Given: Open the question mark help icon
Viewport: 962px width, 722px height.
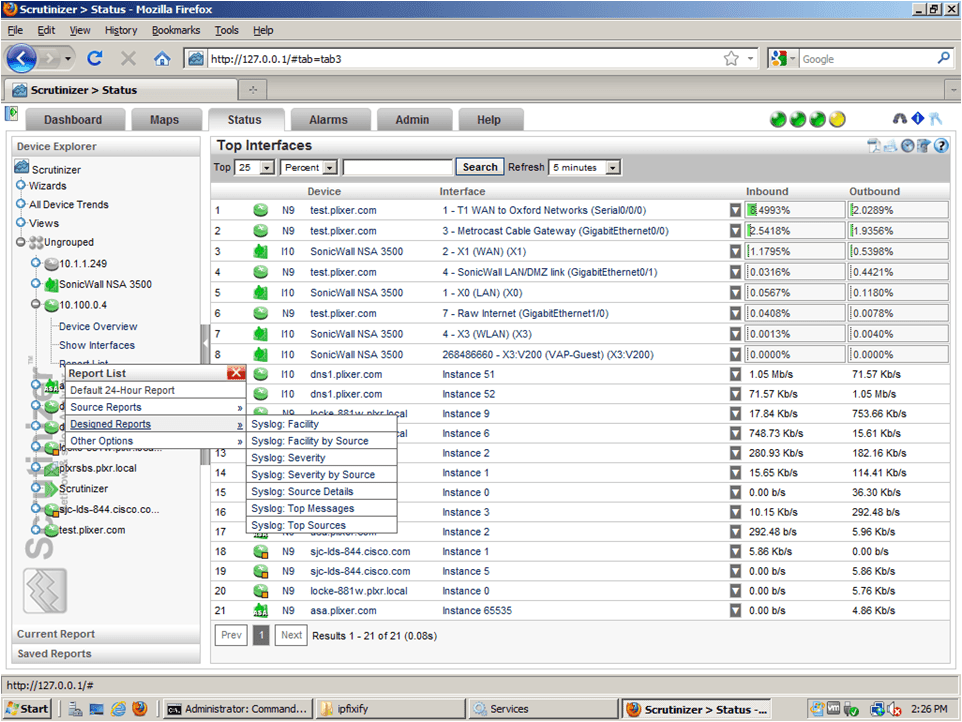Looking at the screenshot, I should pyautogui.click(x=941, y=146).
